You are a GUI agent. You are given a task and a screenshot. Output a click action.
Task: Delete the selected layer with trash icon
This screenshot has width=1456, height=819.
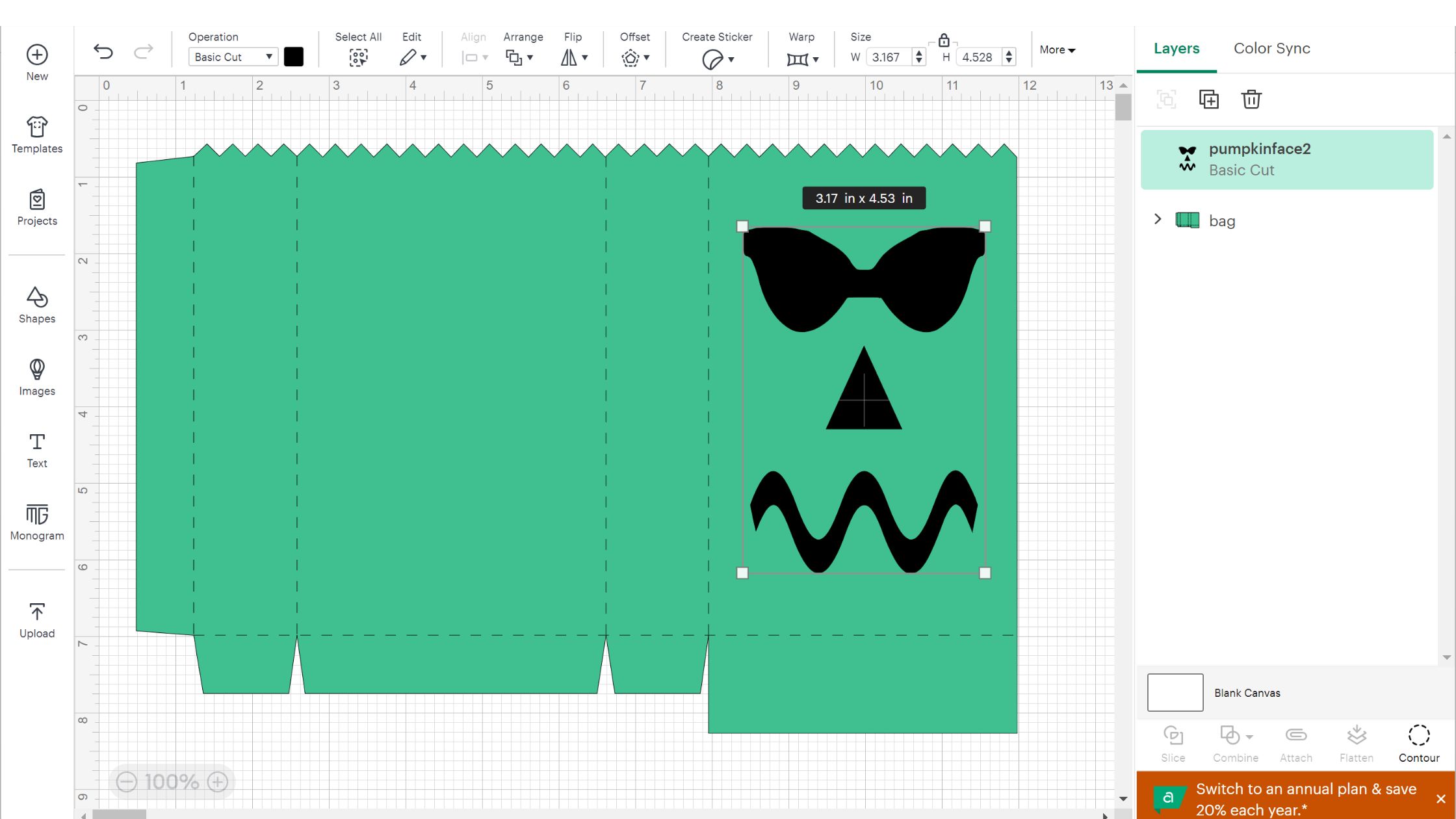(1251, 99)
